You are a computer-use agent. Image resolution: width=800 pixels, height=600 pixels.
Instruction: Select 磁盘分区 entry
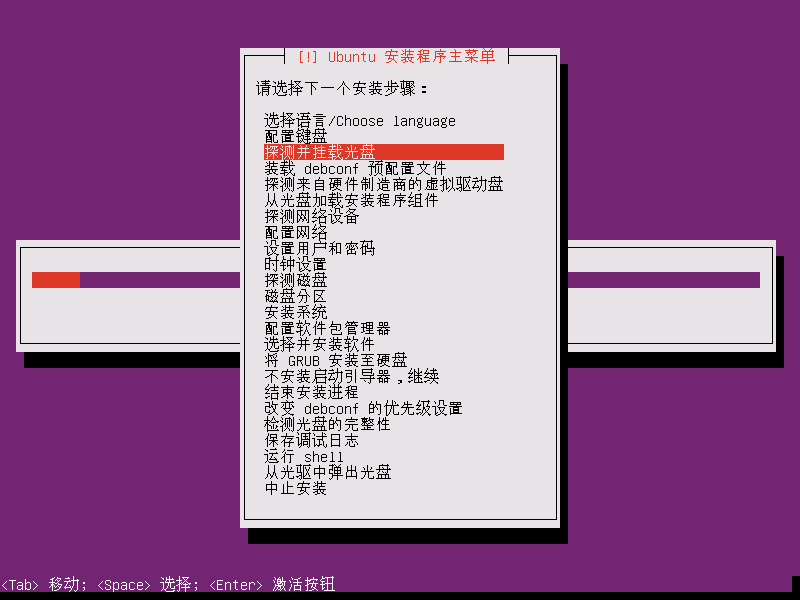295,296
